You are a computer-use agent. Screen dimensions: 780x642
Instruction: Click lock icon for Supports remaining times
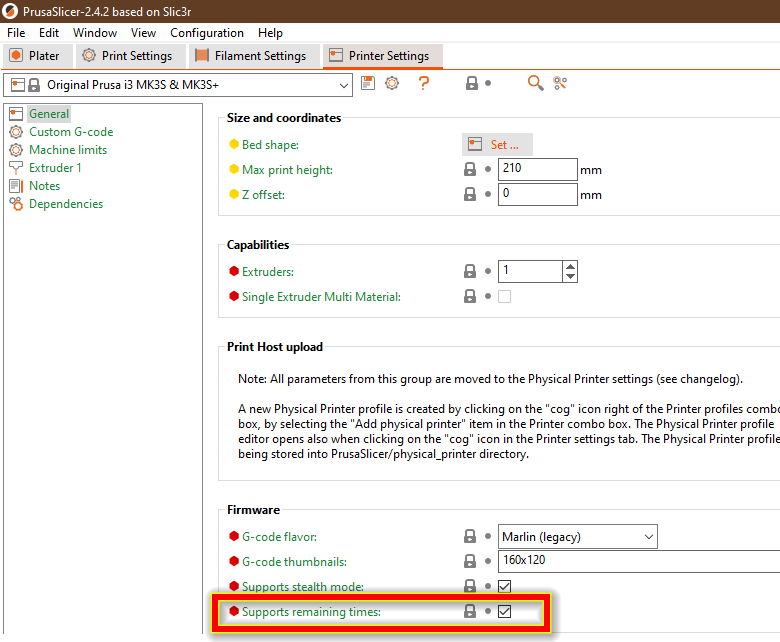(x=470, y=611)
